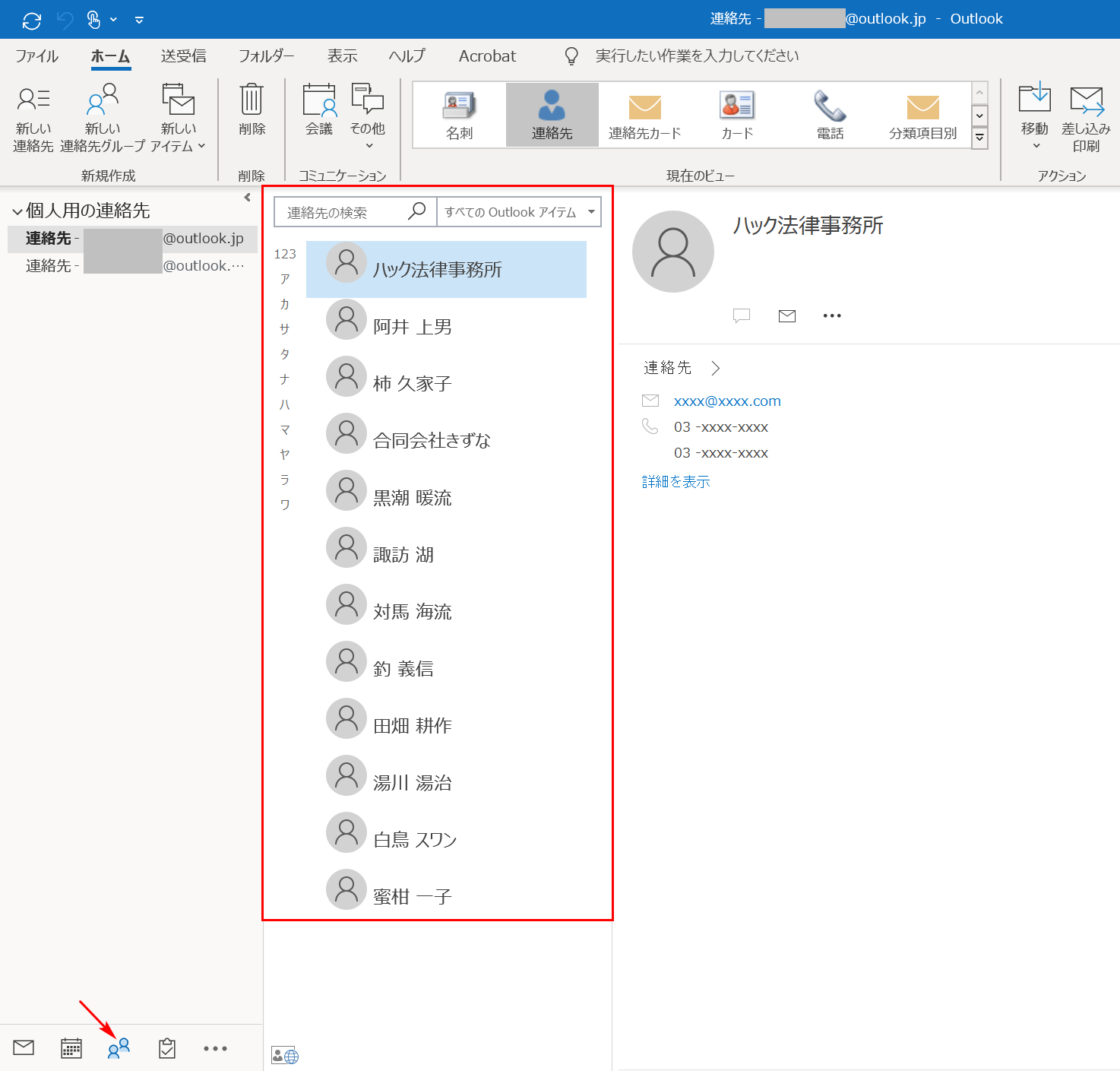Send email via envelope icon under contact name

pos(786,315)
